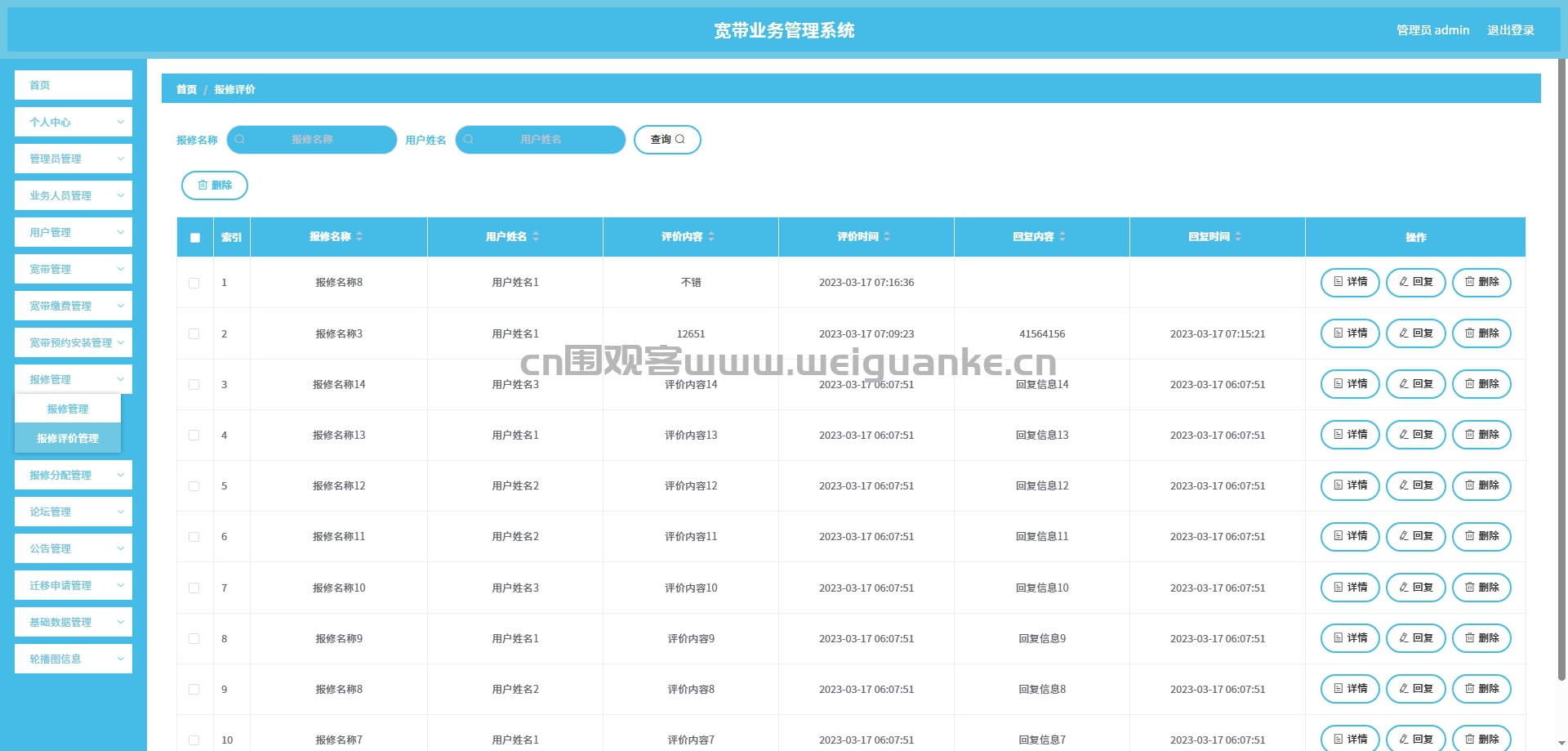Viewport: 1568px width, 751px height.
Task: Expand the 个人中心 sidebar menu
Action: pos(73,122)
